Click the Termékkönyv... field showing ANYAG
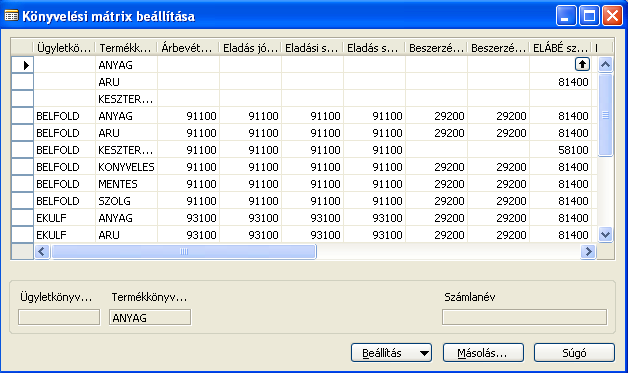Image resolution: width=628 pixels, height=373 pixels. (150, 317)
